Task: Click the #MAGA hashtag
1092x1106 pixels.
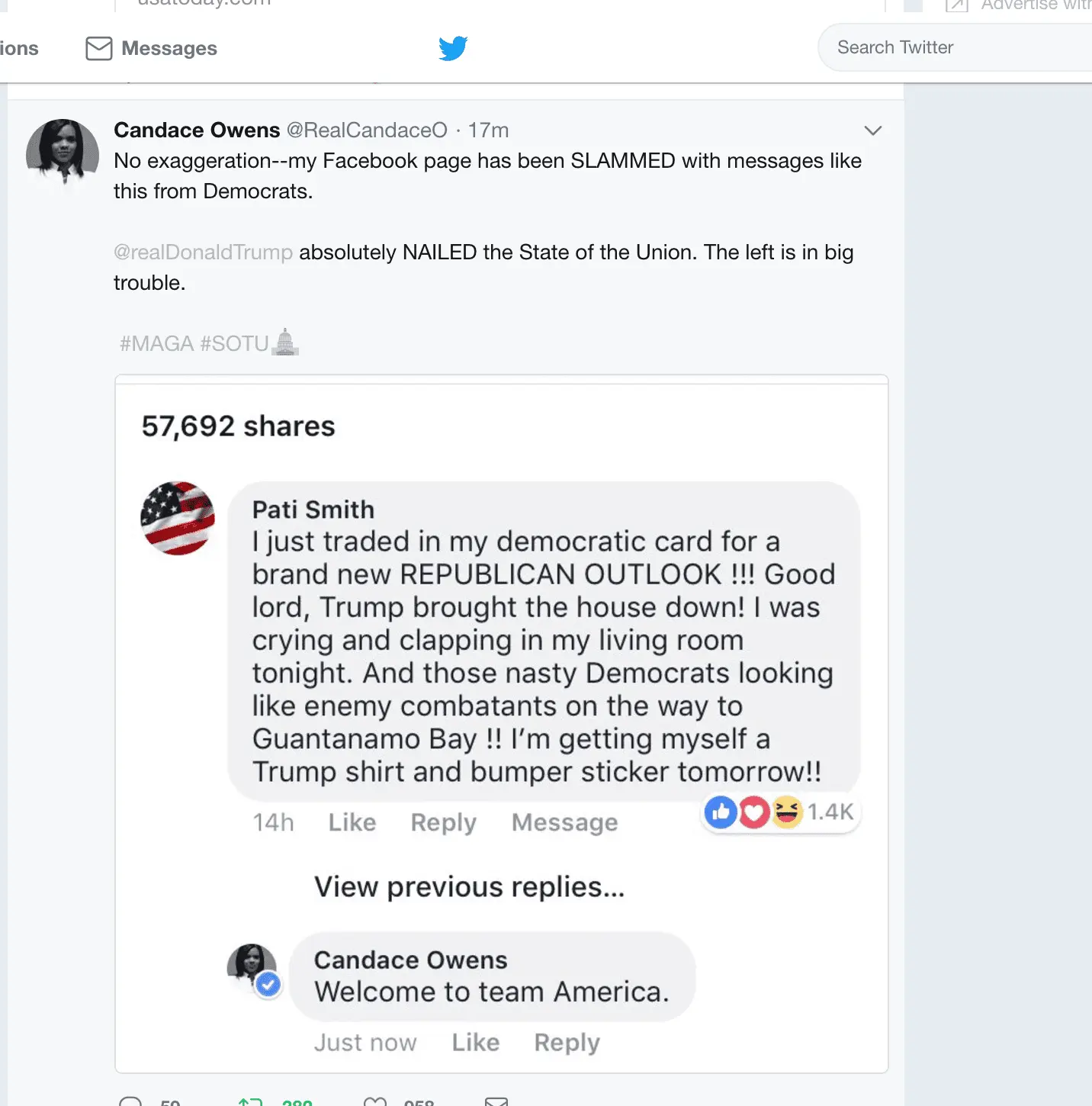Action: (x=156, y=344)
